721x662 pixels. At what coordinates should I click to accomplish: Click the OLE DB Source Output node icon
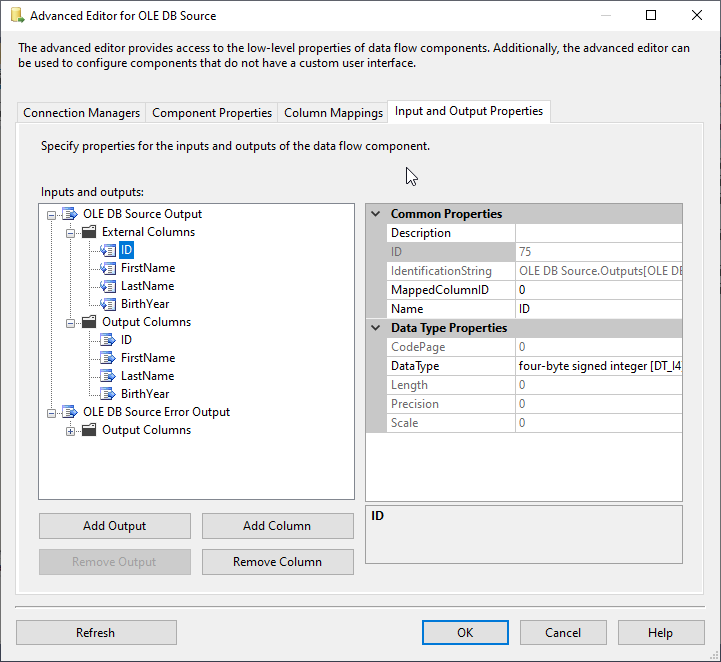[70, 214]
